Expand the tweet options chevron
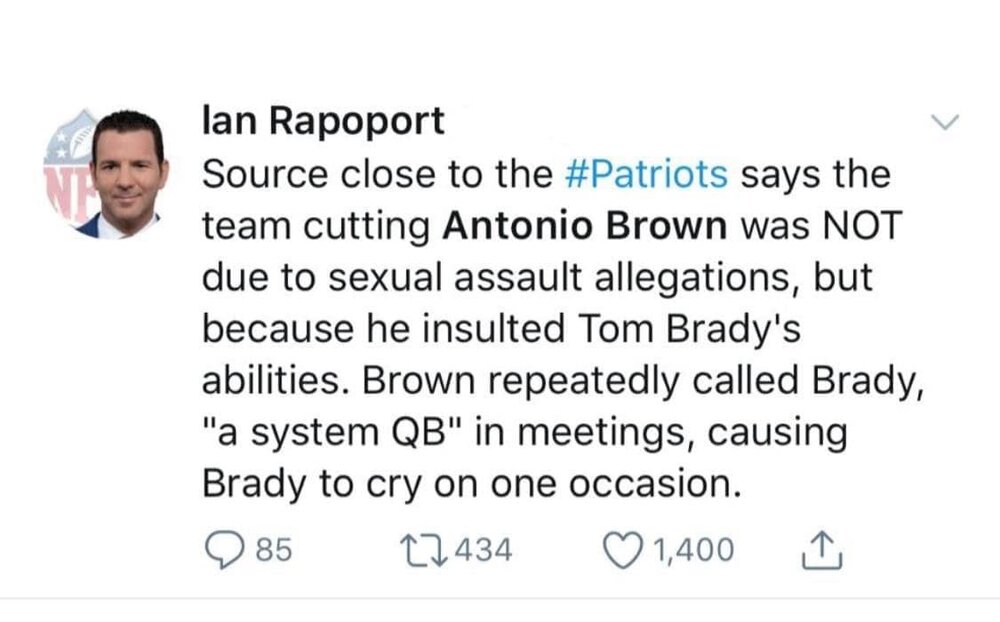This screenshot has height=622, width=1000. click(945, 121)
